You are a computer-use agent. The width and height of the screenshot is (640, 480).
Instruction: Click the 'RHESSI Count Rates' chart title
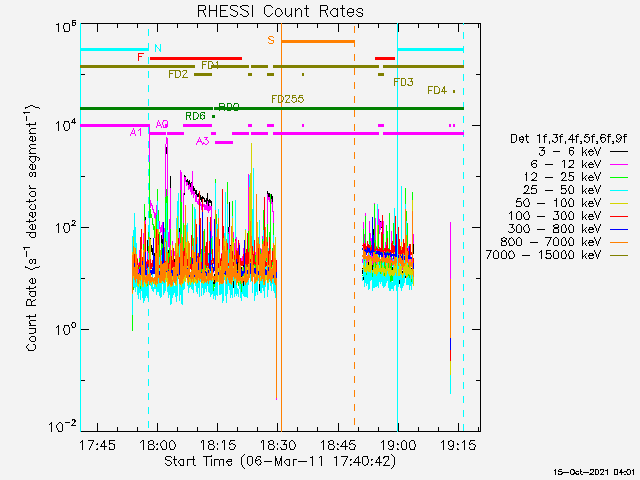pyautogui.click(x=280, y=11)
